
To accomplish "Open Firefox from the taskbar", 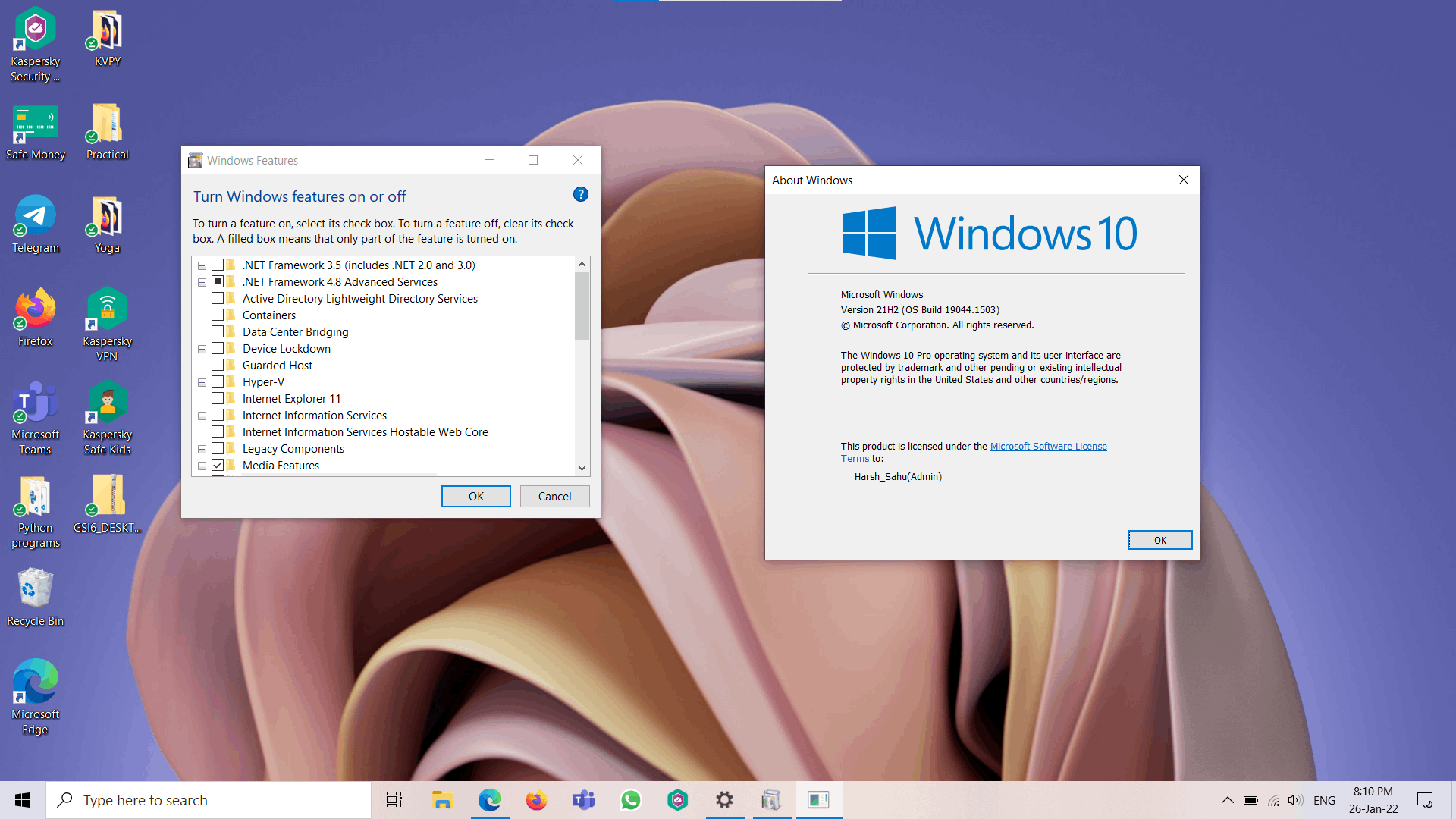I will tap(537, 800).
